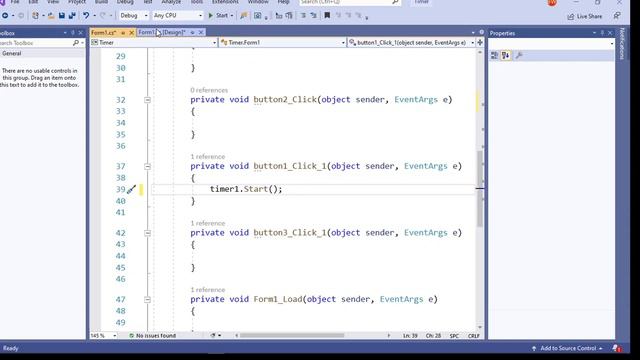
Task: Click the code cleanup broom icon
Action: 213,336
